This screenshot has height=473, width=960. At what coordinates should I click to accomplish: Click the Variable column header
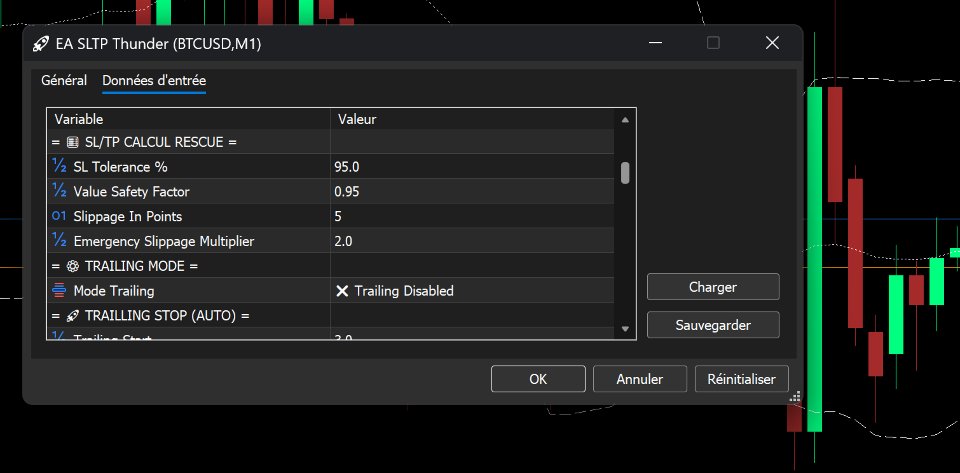[189, 119]
